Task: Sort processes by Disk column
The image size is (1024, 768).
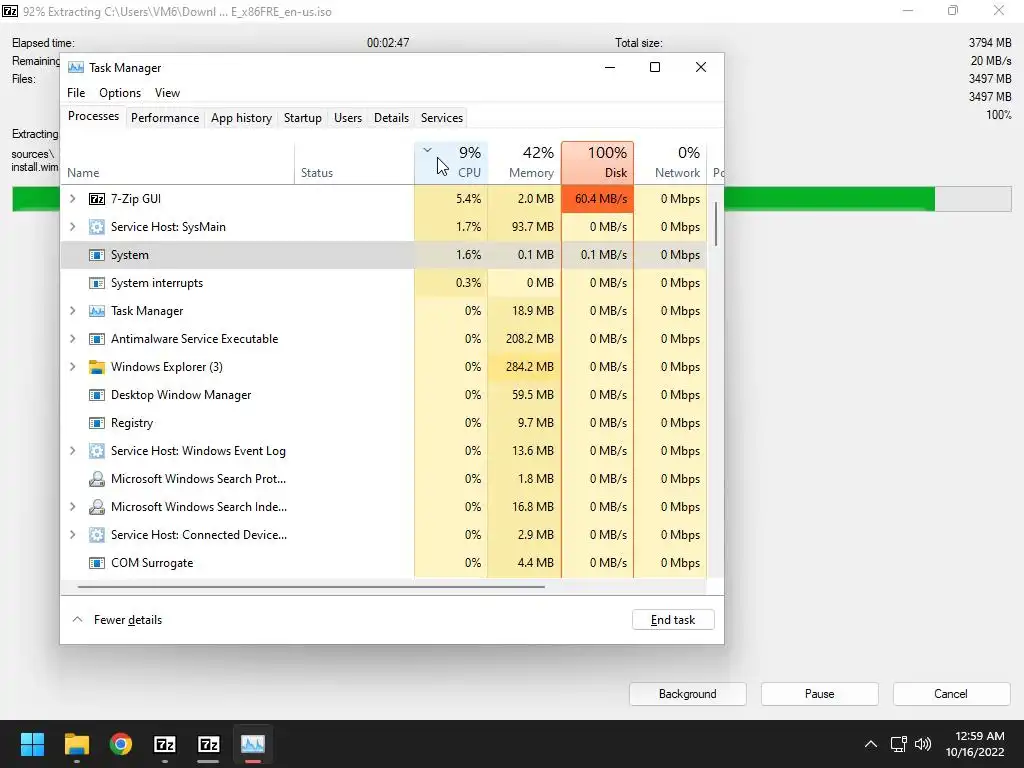Action: 598,163
